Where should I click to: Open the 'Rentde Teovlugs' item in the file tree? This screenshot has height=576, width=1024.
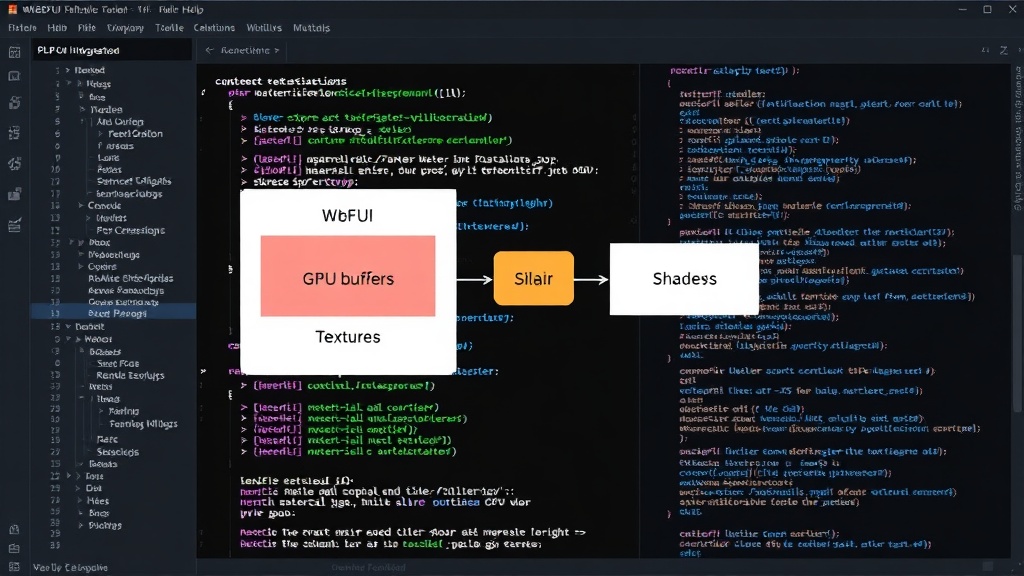coord(130,376)
